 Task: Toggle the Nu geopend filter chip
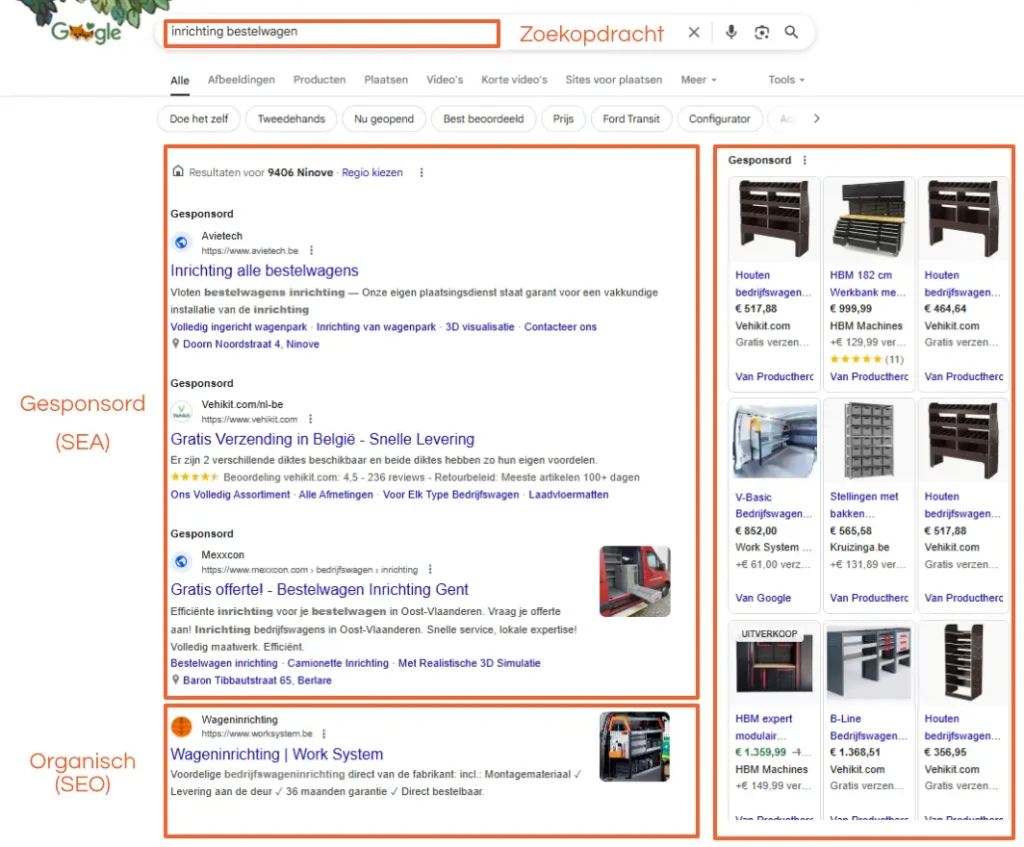click(384, 119)
